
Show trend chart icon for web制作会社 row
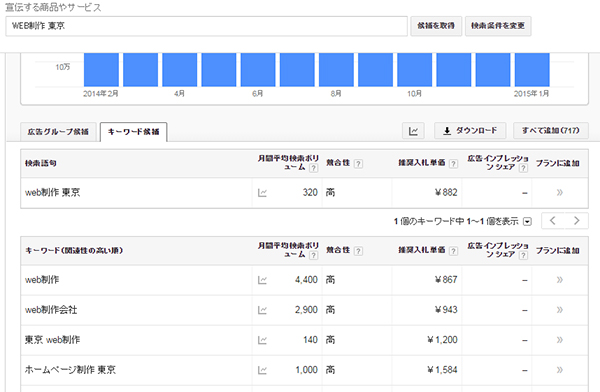click(262, 310)
